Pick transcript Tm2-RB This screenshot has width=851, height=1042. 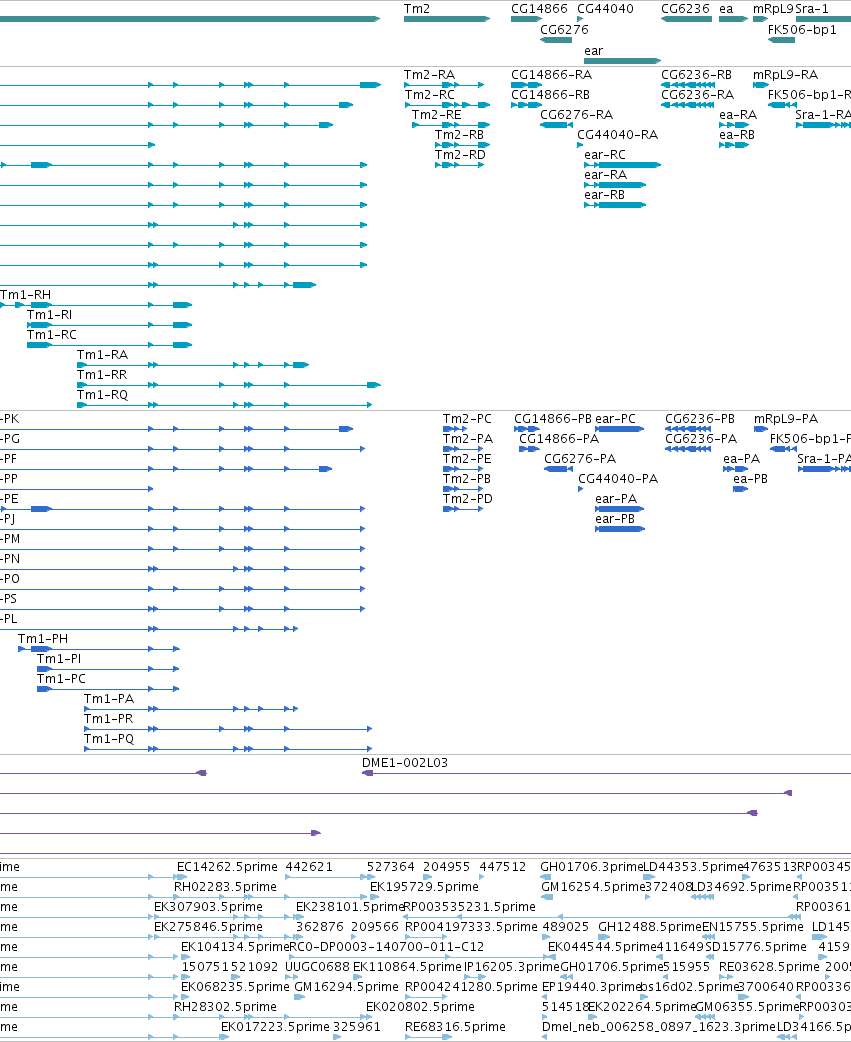pyautogui.click(x=459, y=134)
